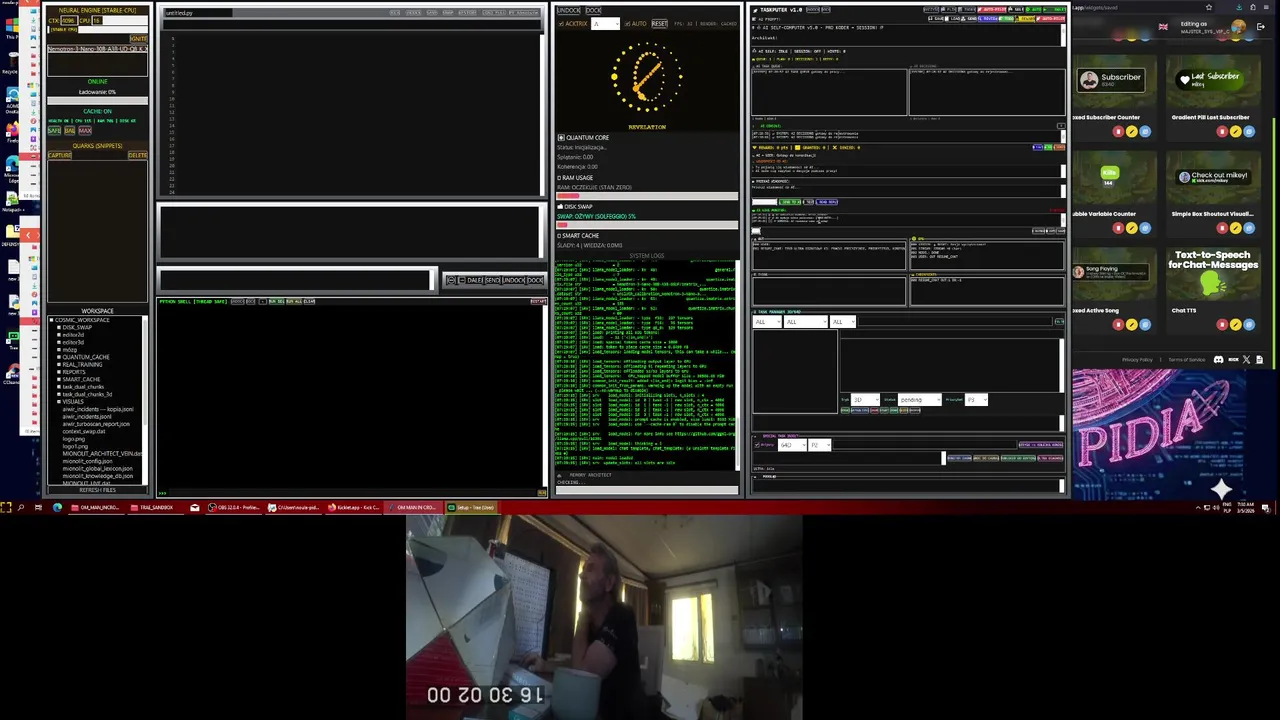The height and width of the screenshot is (720, 1280).
Task: Open the QUANTUM_CACHE folder in workspace
Action: [86, 357]
